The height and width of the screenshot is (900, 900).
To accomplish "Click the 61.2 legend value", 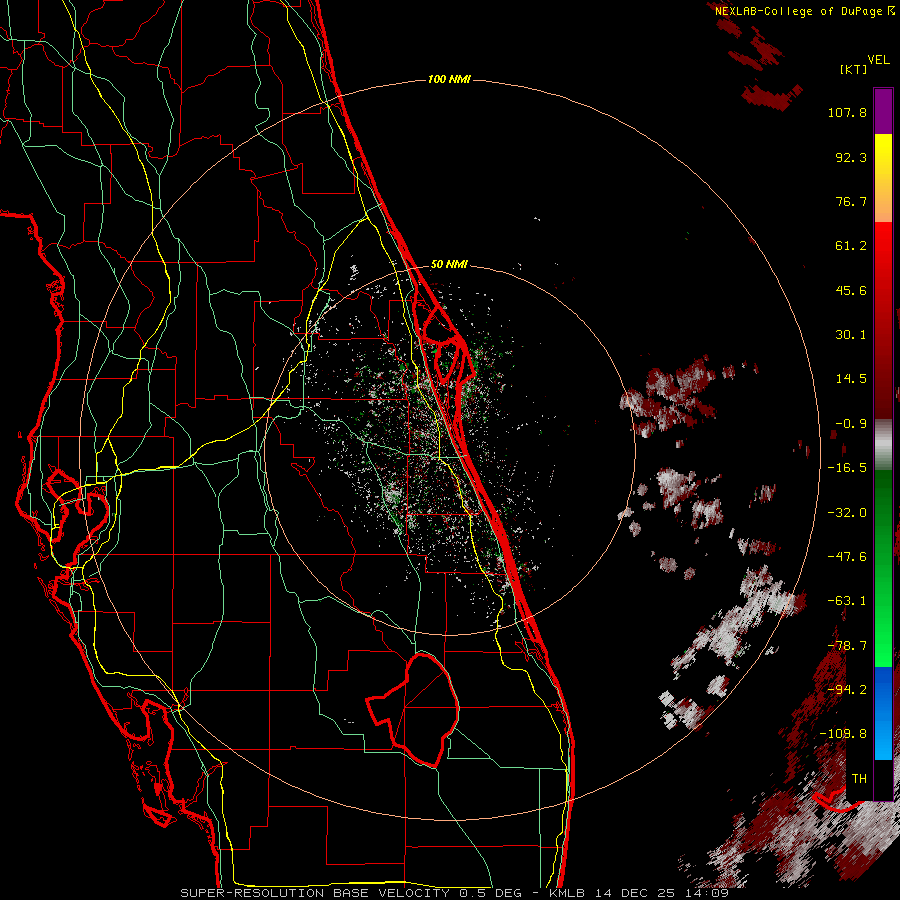I will pos(851,246).
